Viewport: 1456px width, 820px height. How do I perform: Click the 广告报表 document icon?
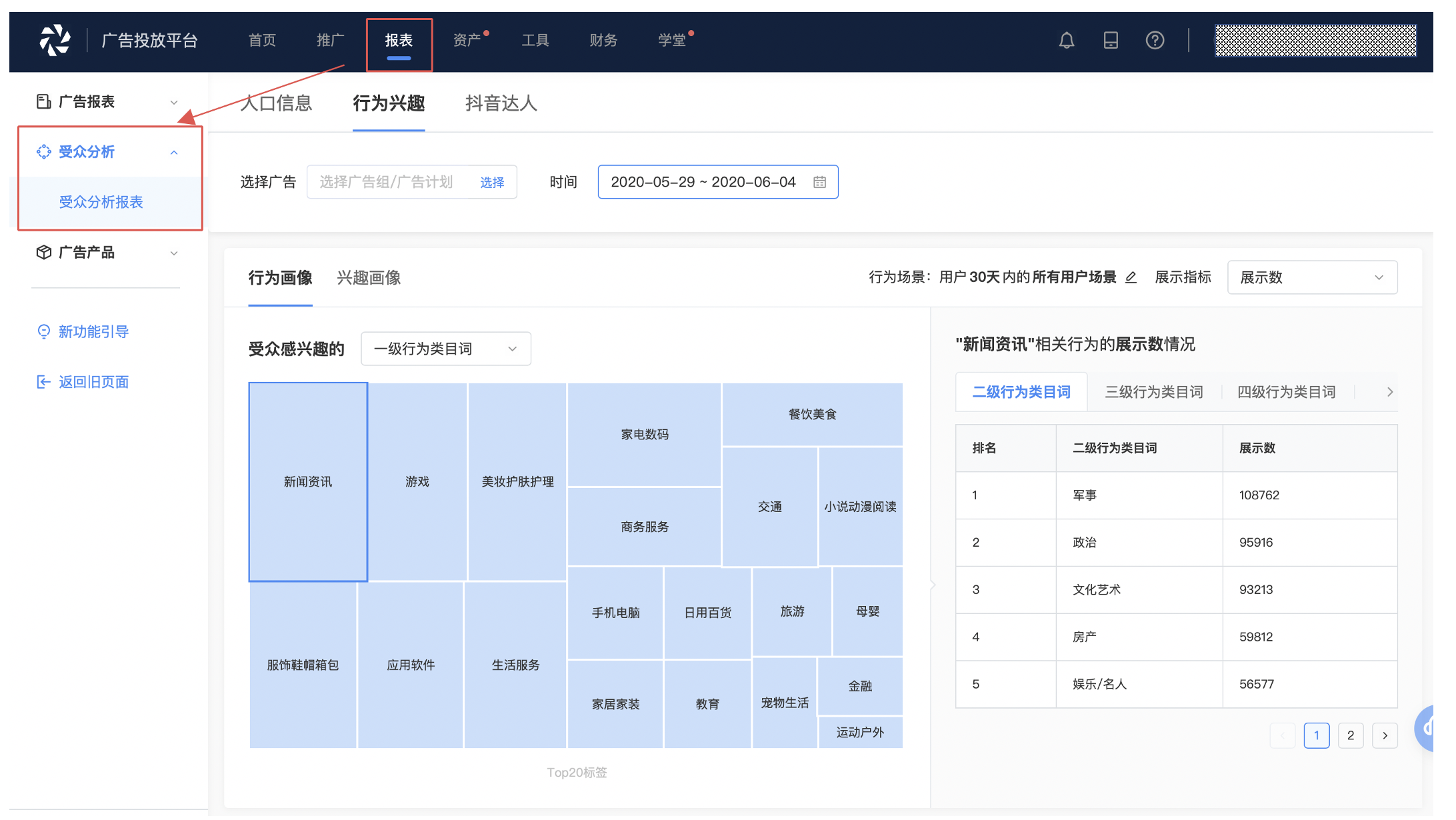(x=43, y=101)
